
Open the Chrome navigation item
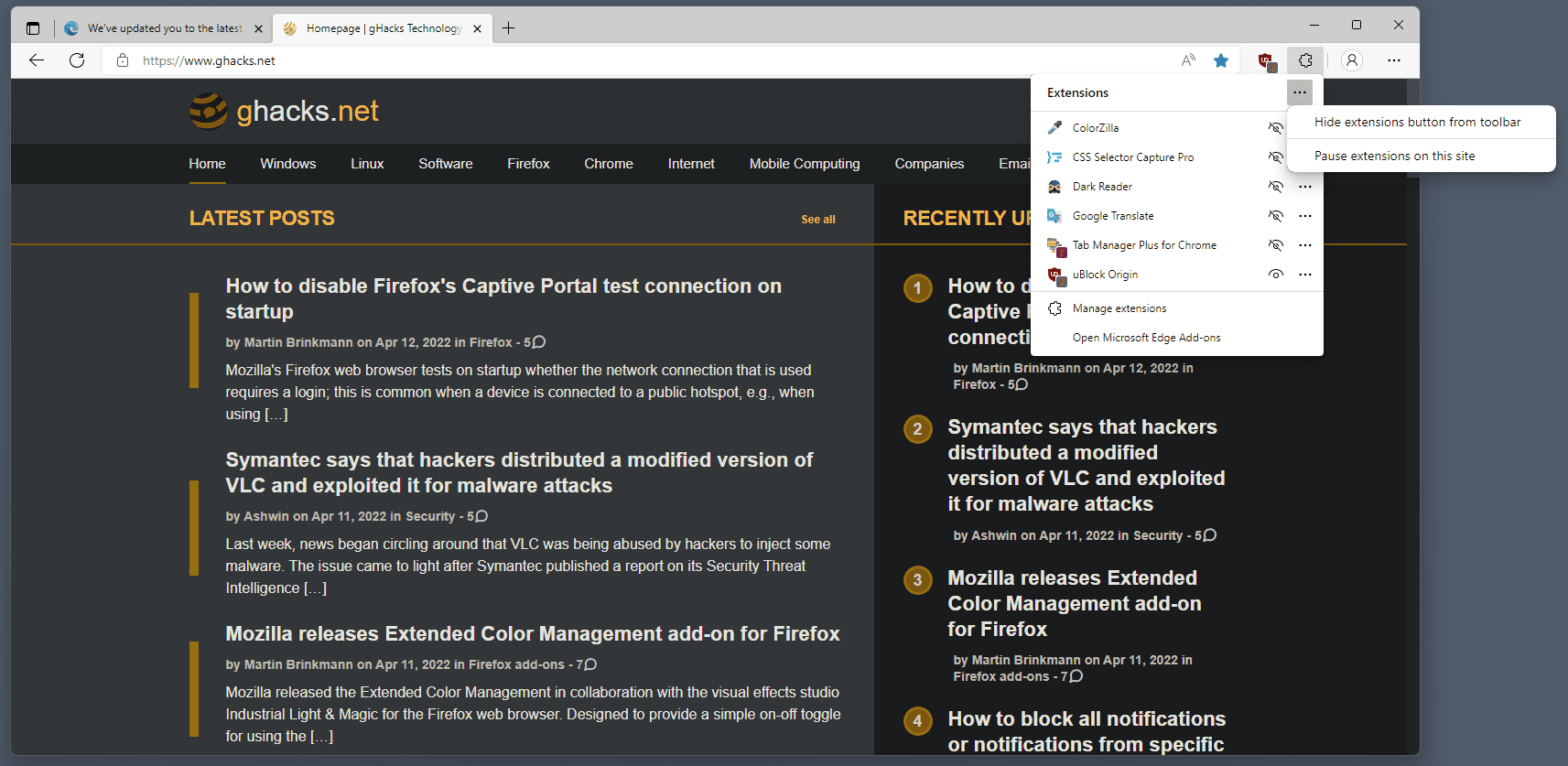click(609, 164)
